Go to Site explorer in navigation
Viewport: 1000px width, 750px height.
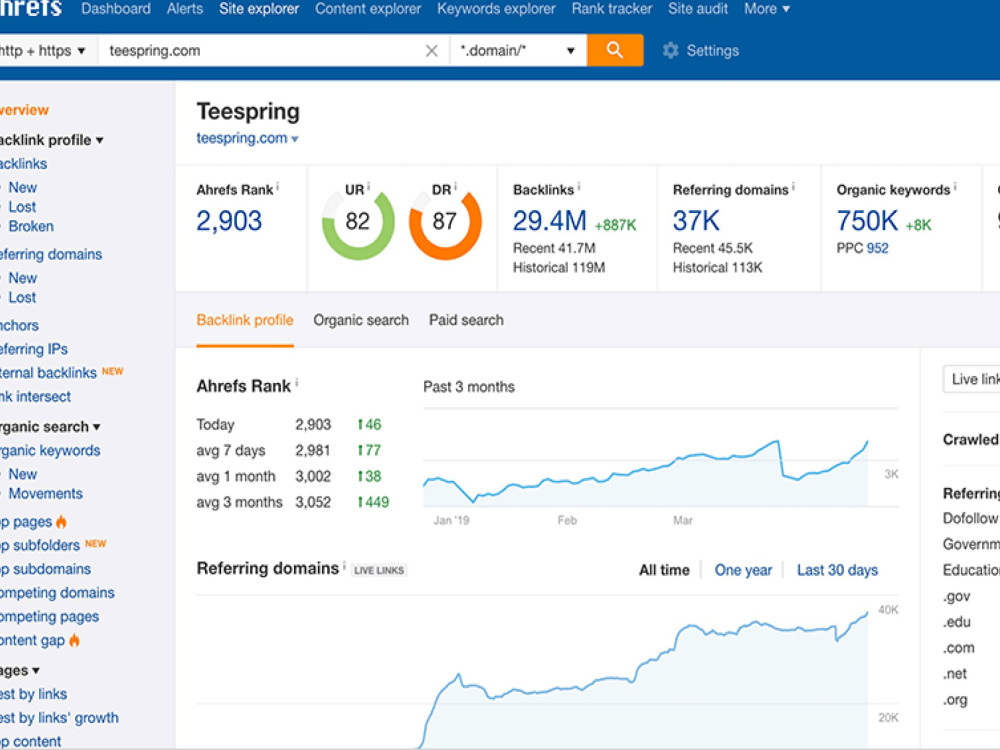point(259,9)
